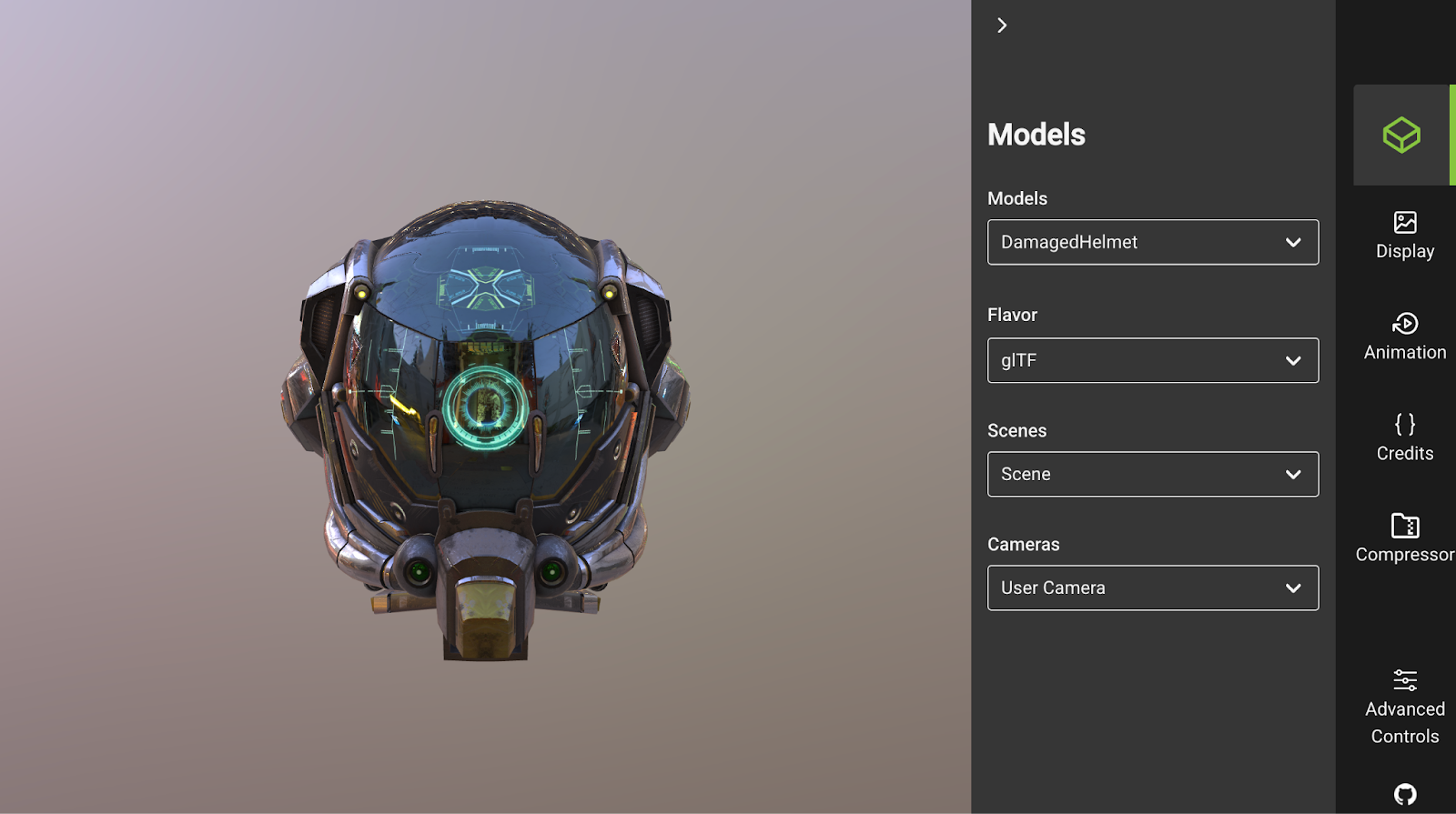Expand the Flavor glTF dropdown
The height and width of the screenshot is (814, 1456).
(x=1153, y=360)
